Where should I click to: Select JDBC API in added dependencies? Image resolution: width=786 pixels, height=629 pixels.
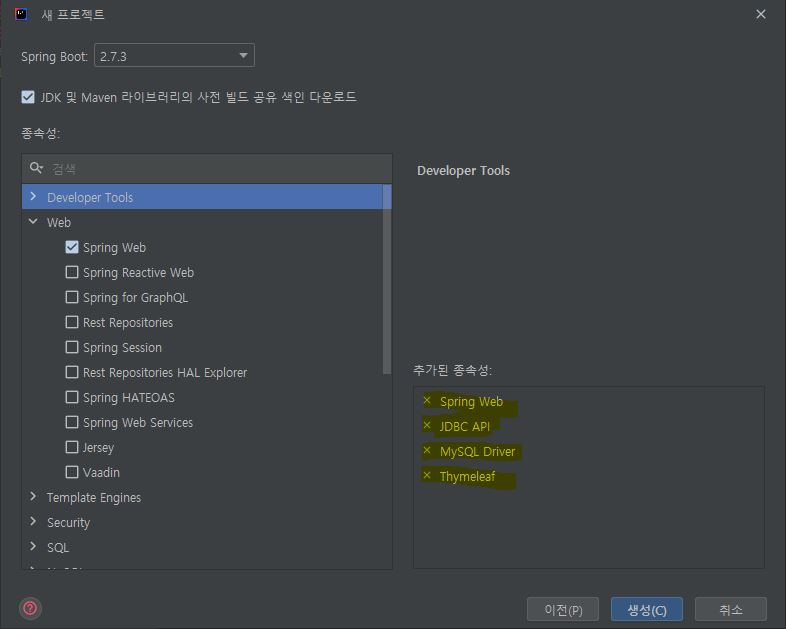click(464, 427)
